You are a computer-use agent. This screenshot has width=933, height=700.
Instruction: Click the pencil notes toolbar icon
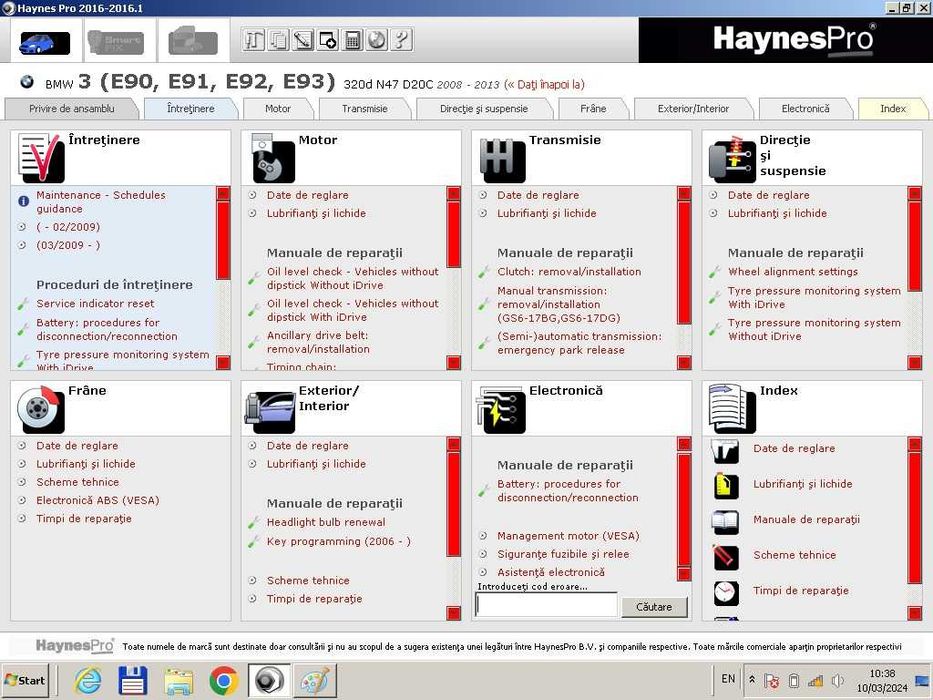(303, 40)
